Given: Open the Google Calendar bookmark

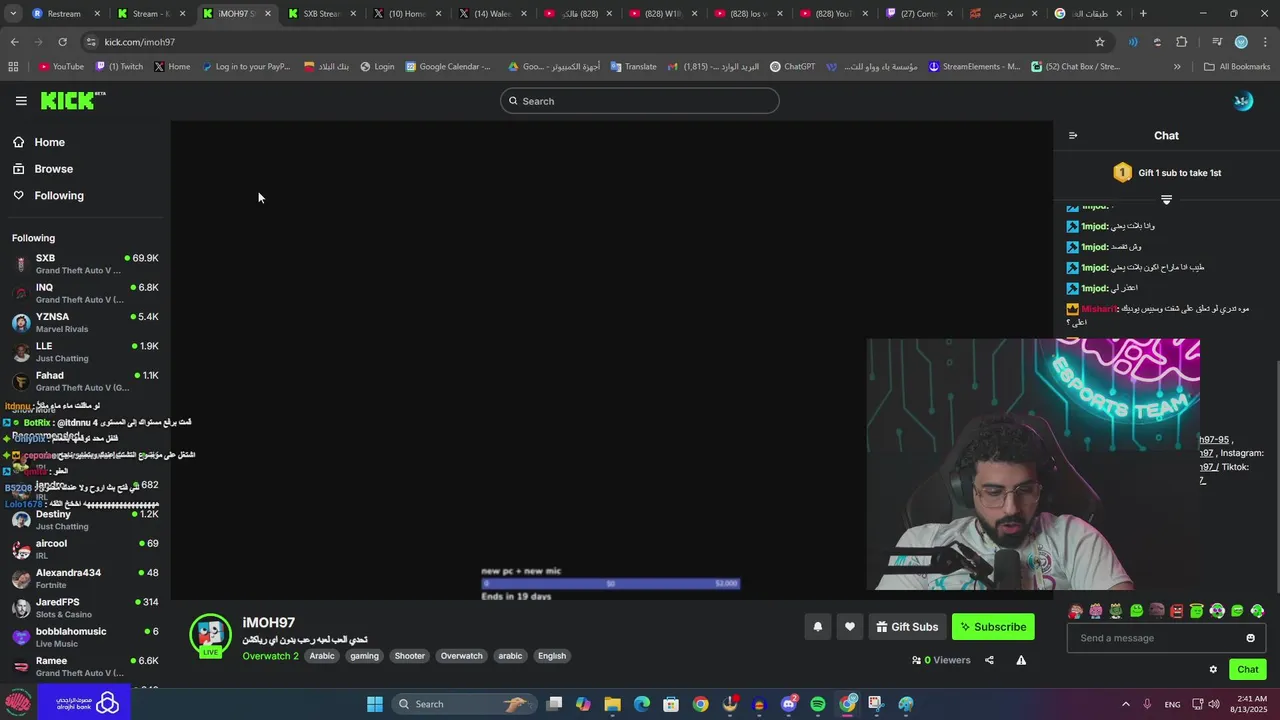Looking at the screenshot, I should [448, 67].
